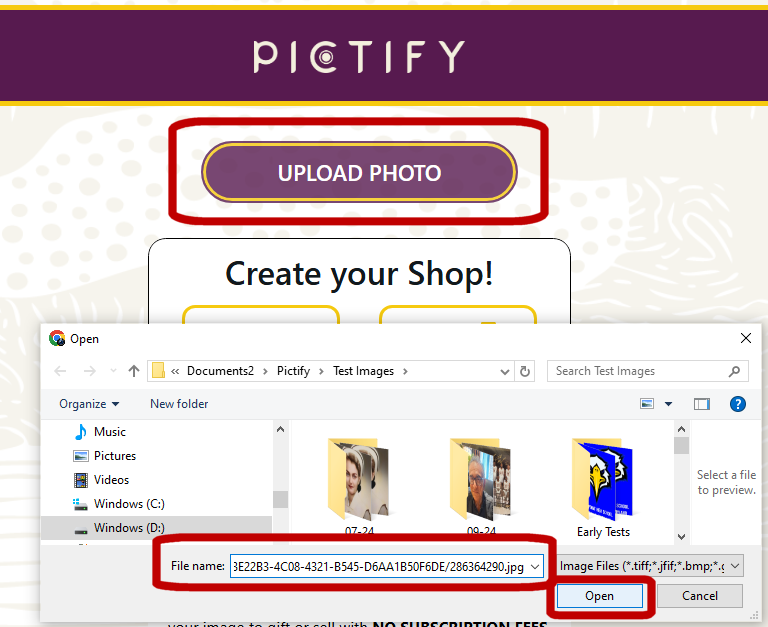Viewport: 768px width, 627px height.
Task: Click New folder in toolbar
Action: [x=179, y=404]
